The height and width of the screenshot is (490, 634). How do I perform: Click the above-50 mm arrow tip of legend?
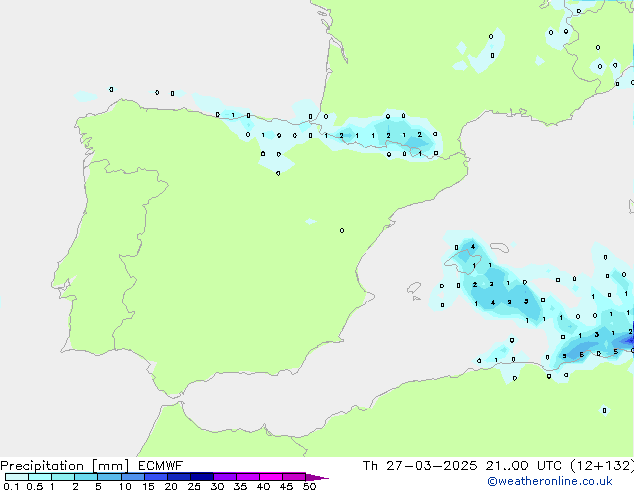click(x=317, y=477)
